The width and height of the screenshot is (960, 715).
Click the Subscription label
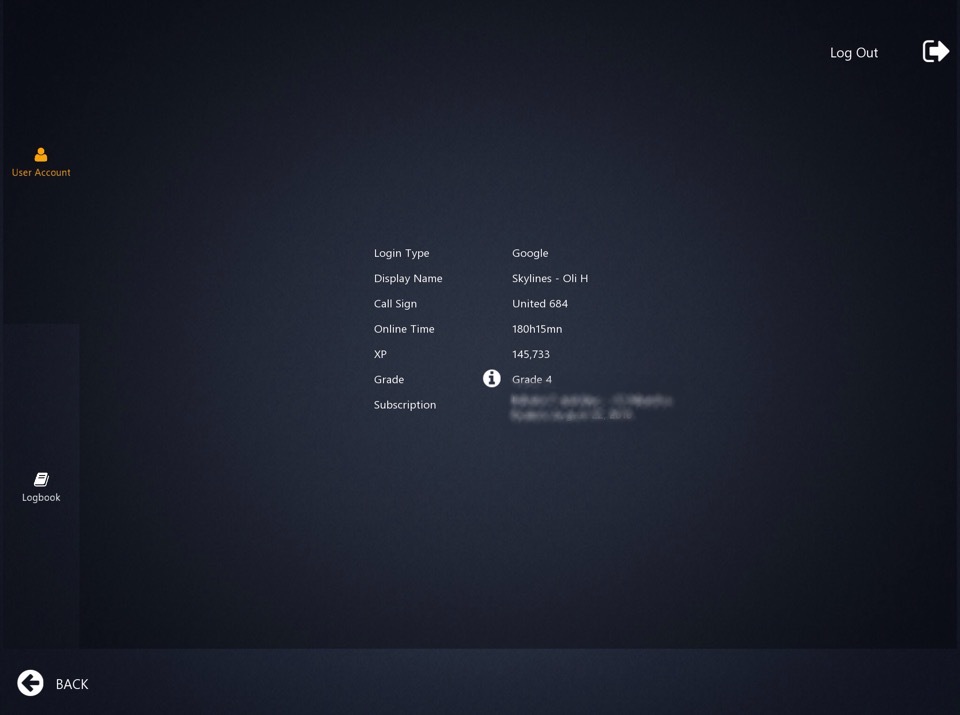(405, 405)
